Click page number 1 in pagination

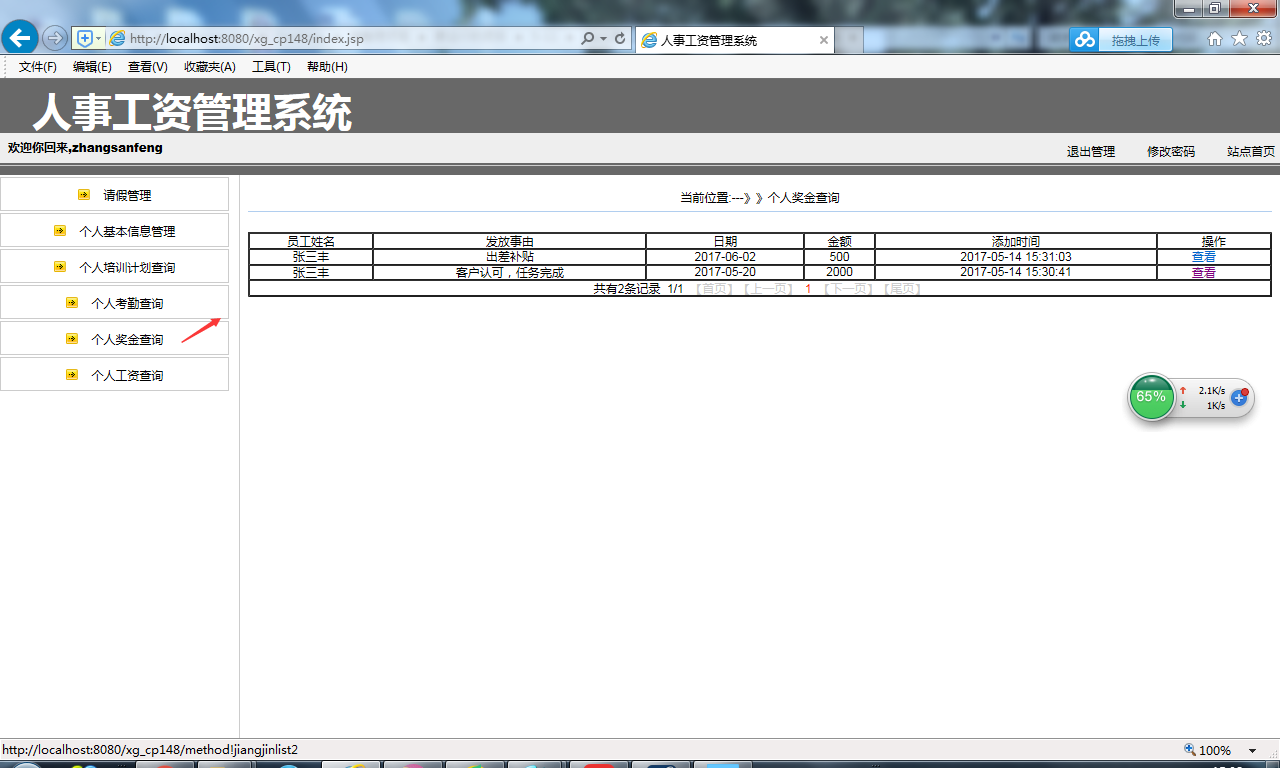[x=808, y=289]
